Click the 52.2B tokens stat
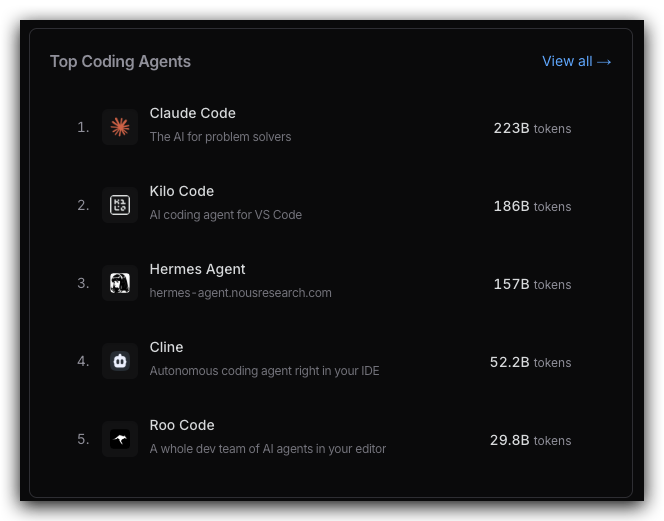This screenshot has height=521, width=664. 530,362
